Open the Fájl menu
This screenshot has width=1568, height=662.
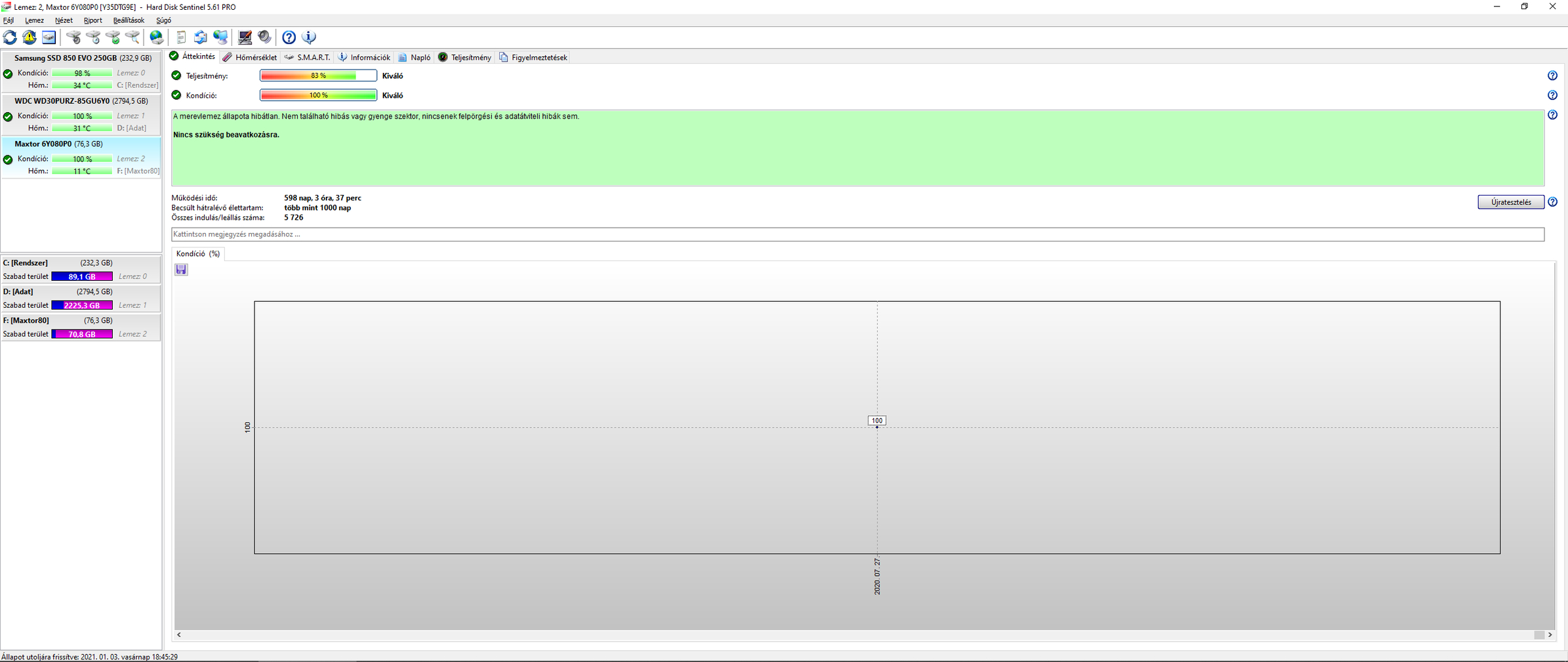[9, 20]
